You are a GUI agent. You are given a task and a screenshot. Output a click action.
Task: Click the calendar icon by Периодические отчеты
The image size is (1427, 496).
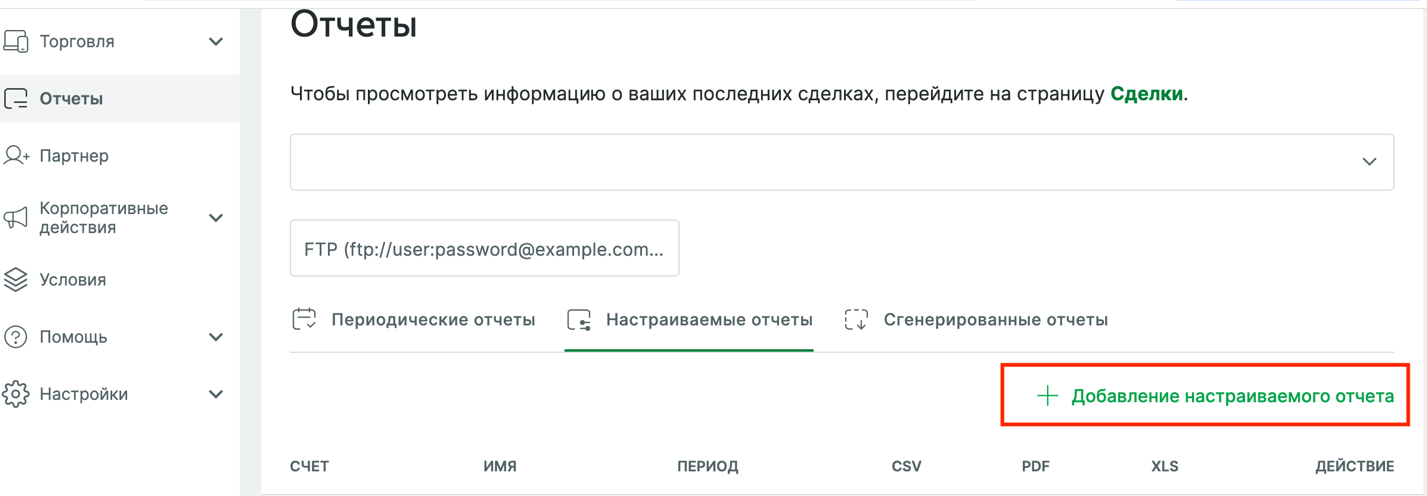[304, 320]
